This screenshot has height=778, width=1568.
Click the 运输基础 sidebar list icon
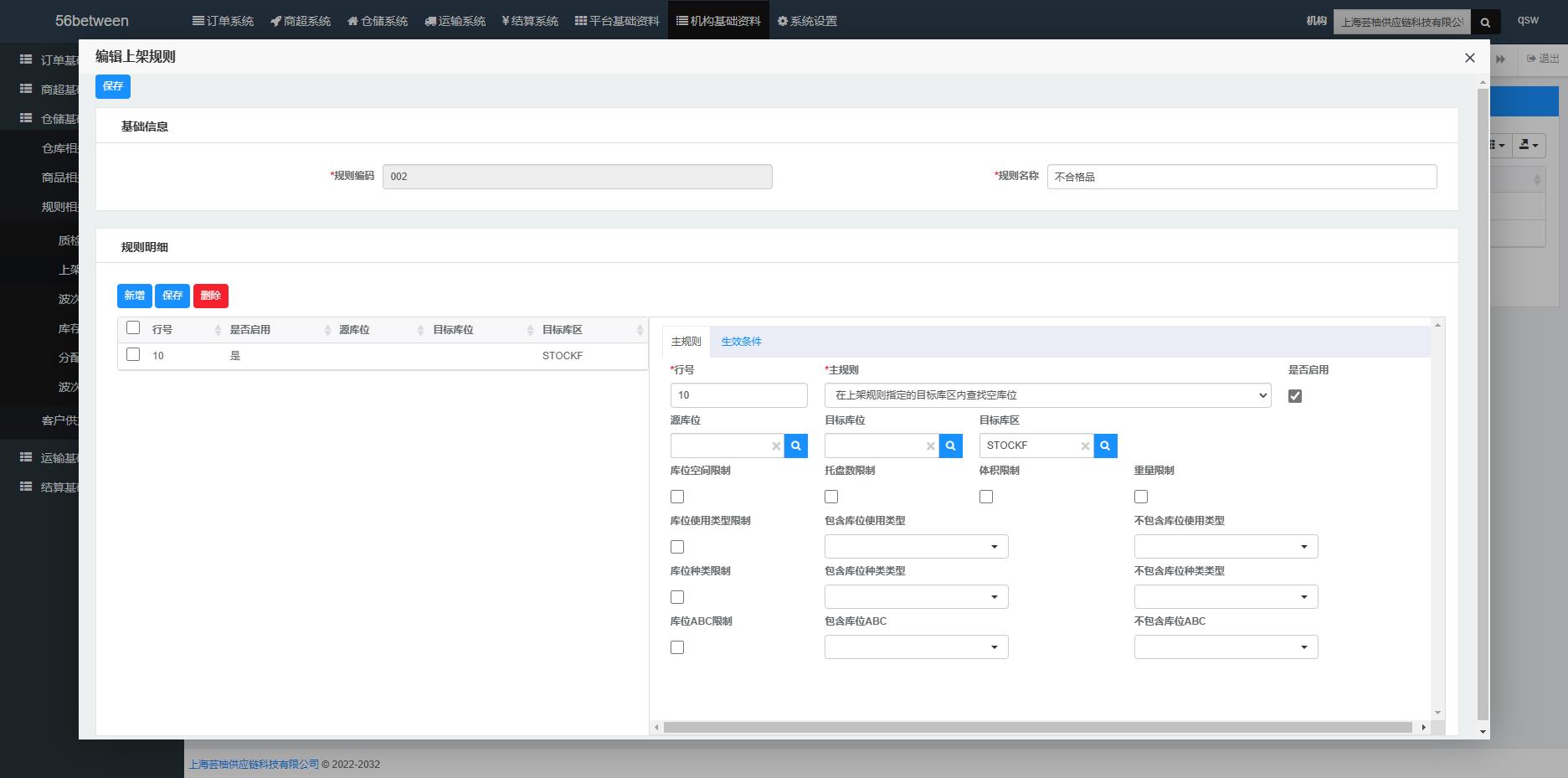26,457
